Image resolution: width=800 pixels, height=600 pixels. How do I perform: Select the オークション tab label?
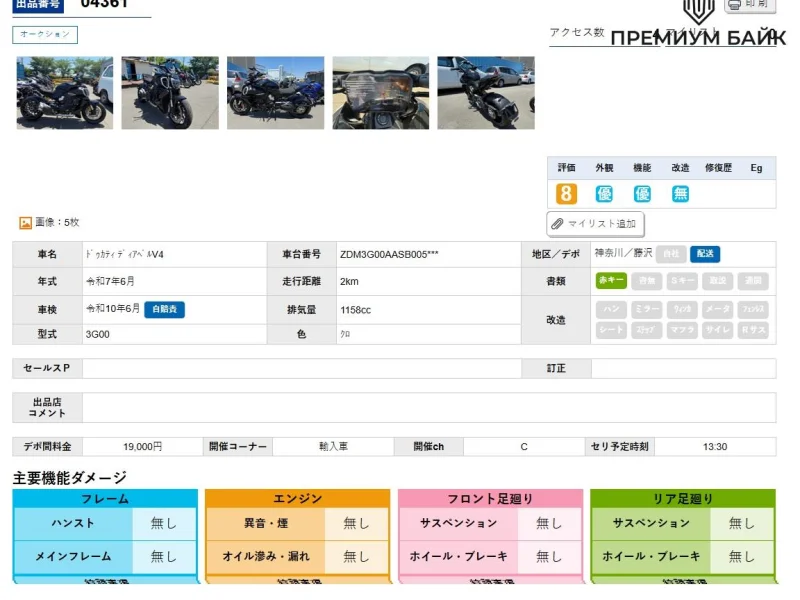45,35
